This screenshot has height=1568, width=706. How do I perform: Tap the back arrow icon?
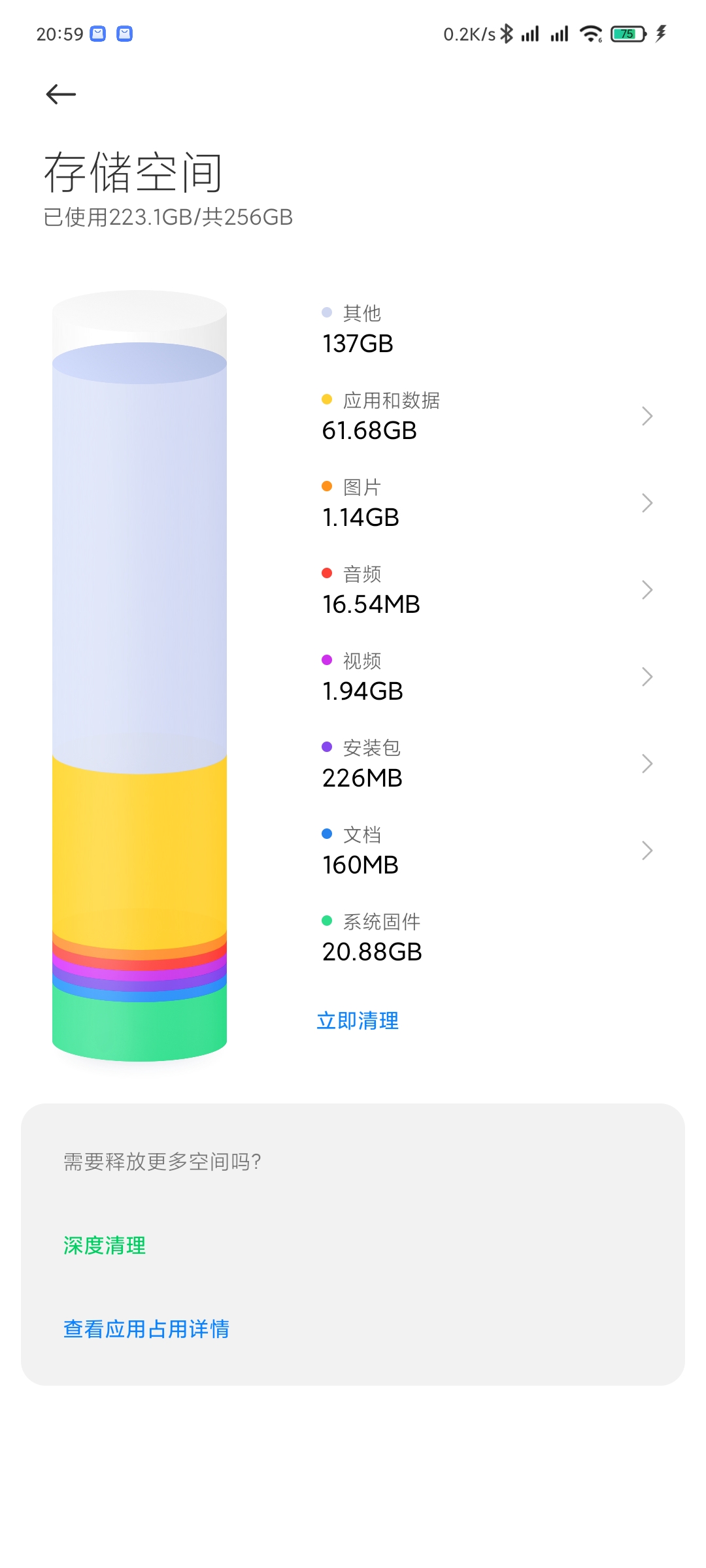point(61,94)
